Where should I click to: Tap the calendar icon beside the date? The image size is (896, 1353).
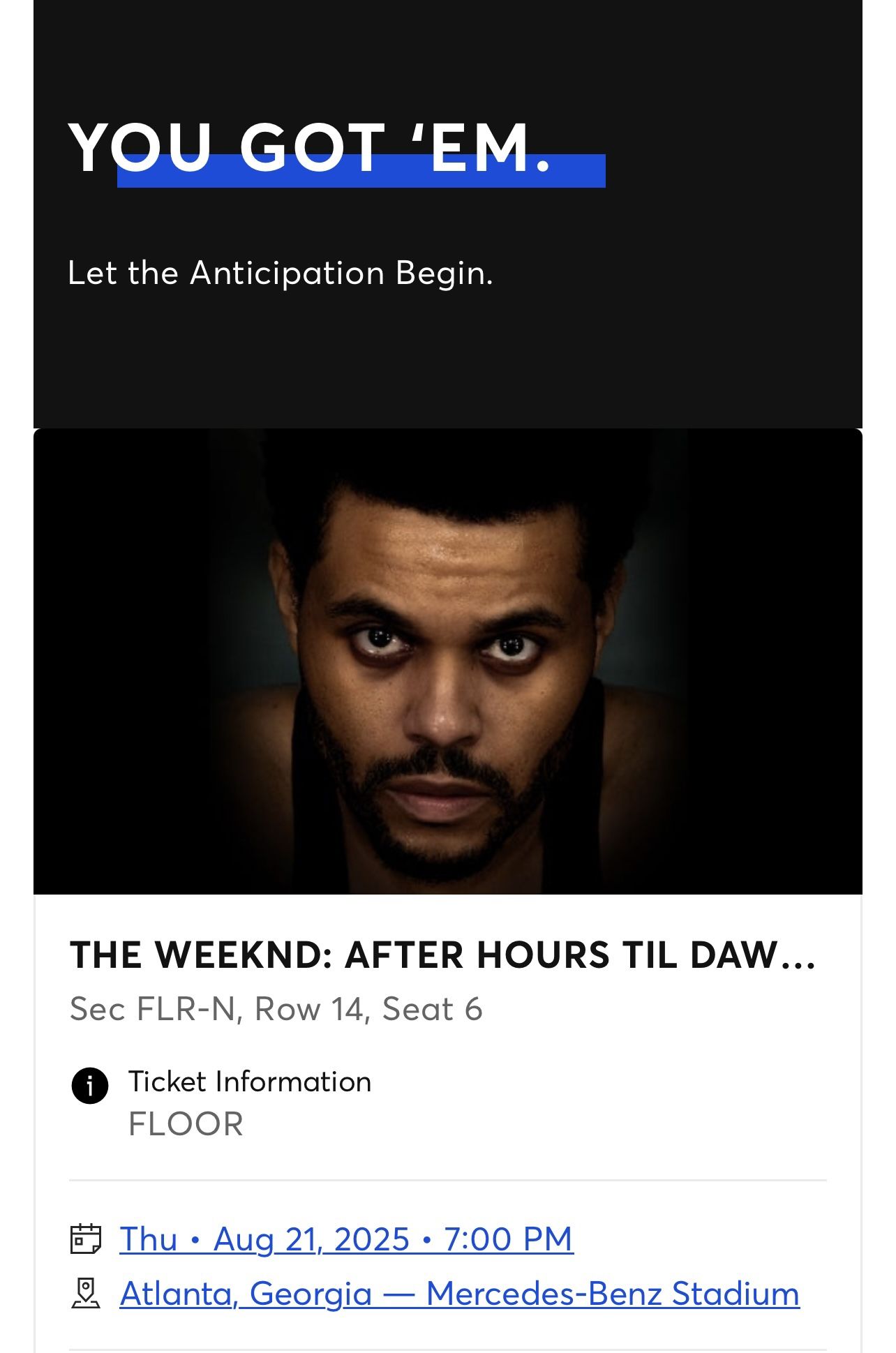(87, 1239)
